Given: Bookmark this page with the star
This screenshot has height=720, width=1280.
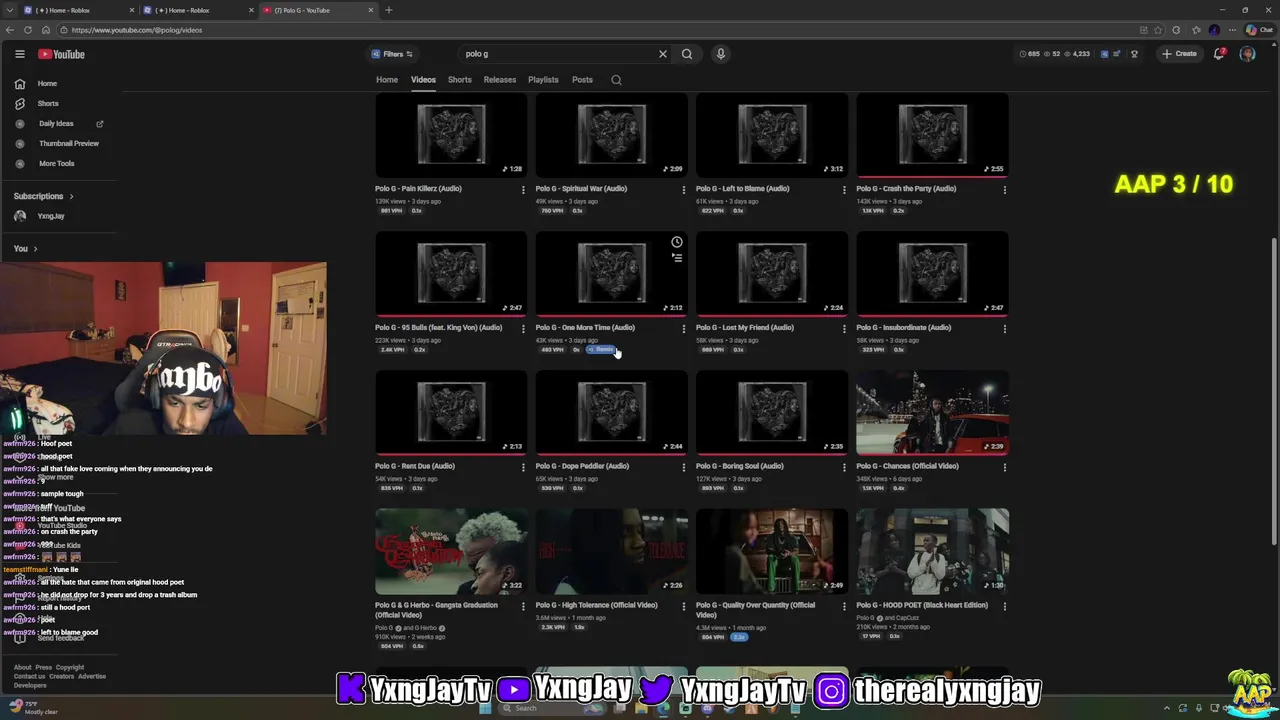Looking at the screenshot, I should (x=1159, y=30).
